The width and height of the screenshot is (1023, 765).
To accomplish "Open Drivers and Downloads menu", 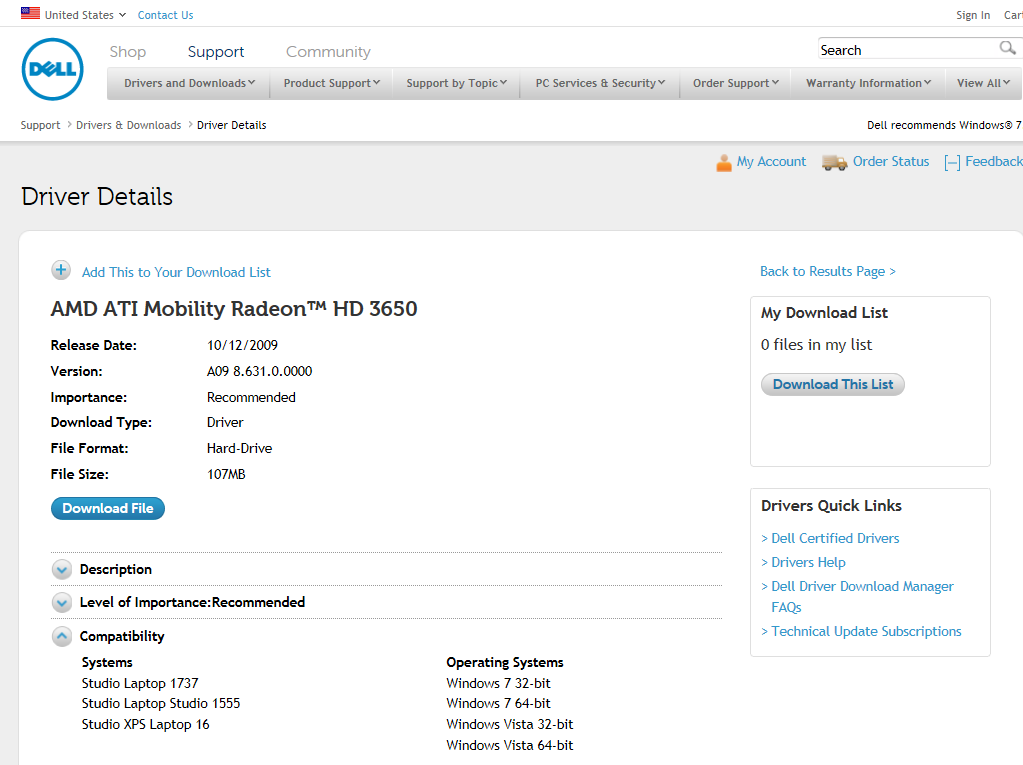I will [x=189, y=83].
